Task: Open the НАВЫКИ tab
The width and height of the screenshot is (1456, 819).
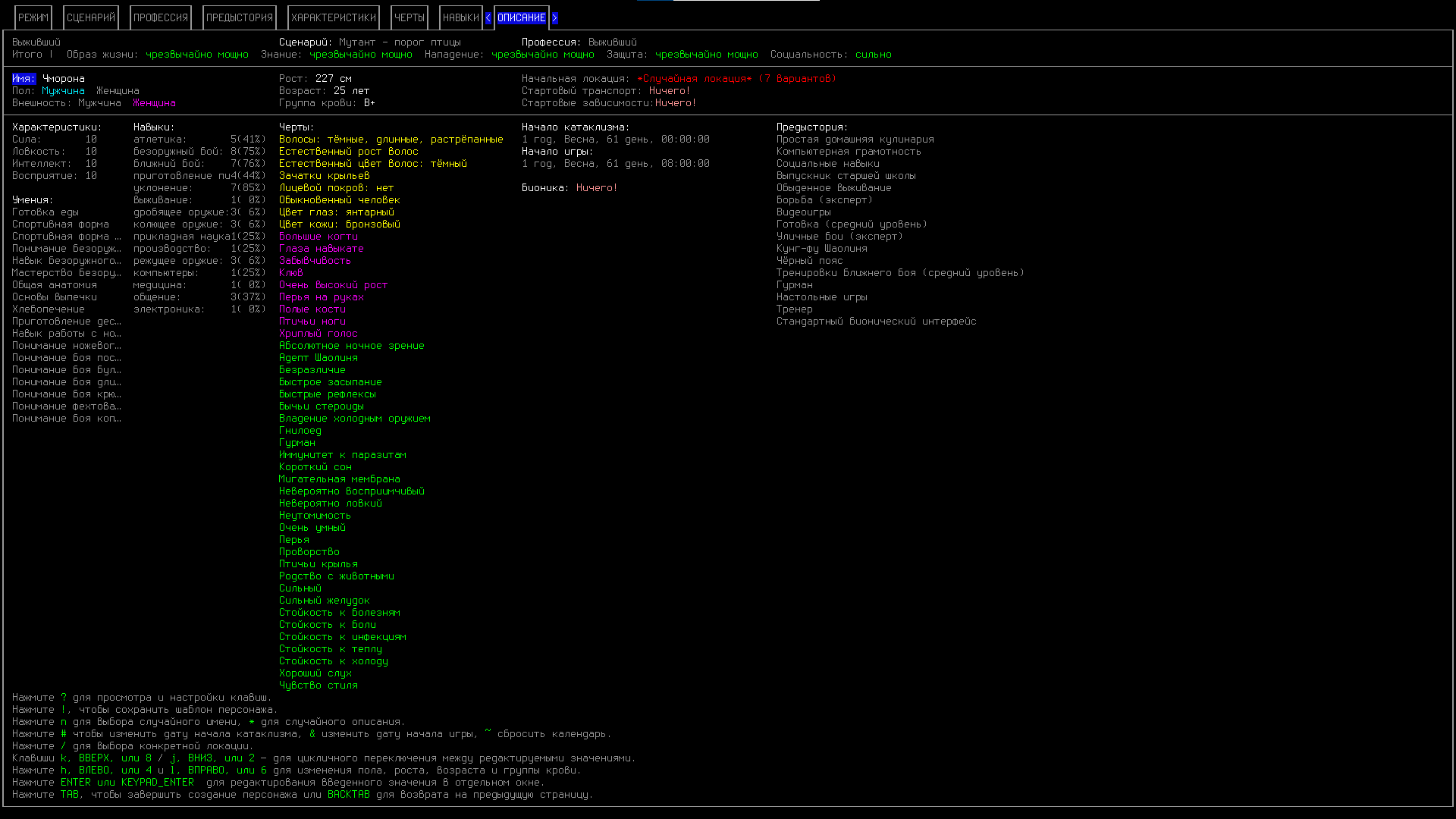Action: pyautogui.click(x=461, y=18)
